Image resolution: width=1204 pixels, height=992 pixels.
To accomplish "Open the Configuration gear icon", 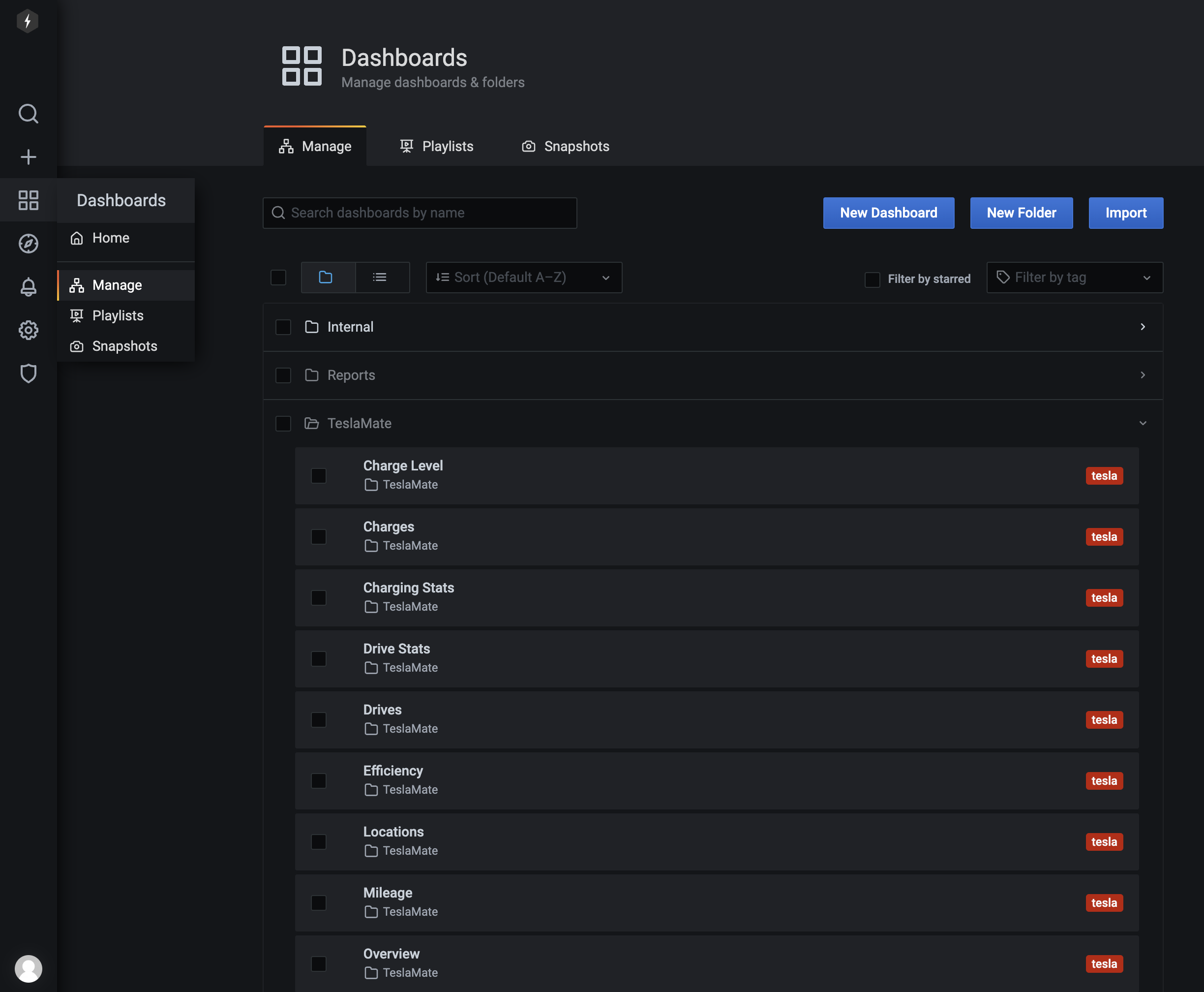I will pos(28,330).
